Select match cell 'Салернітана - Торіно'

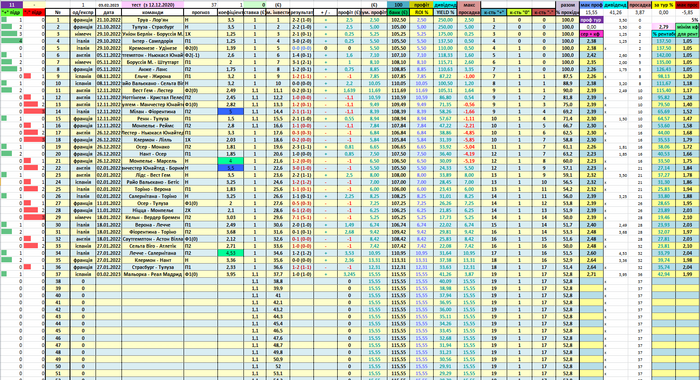pos(152,196)
